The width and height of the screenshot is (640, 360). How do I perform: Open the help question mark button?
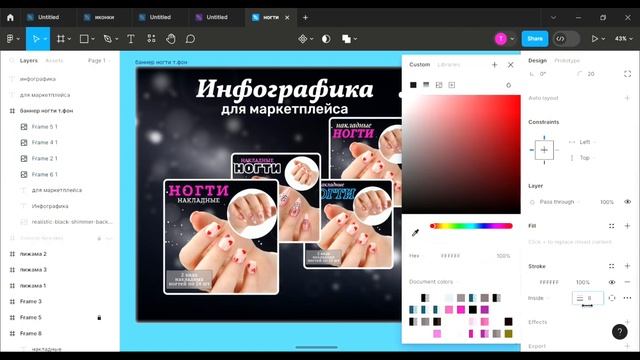click(x=620, y=332)
